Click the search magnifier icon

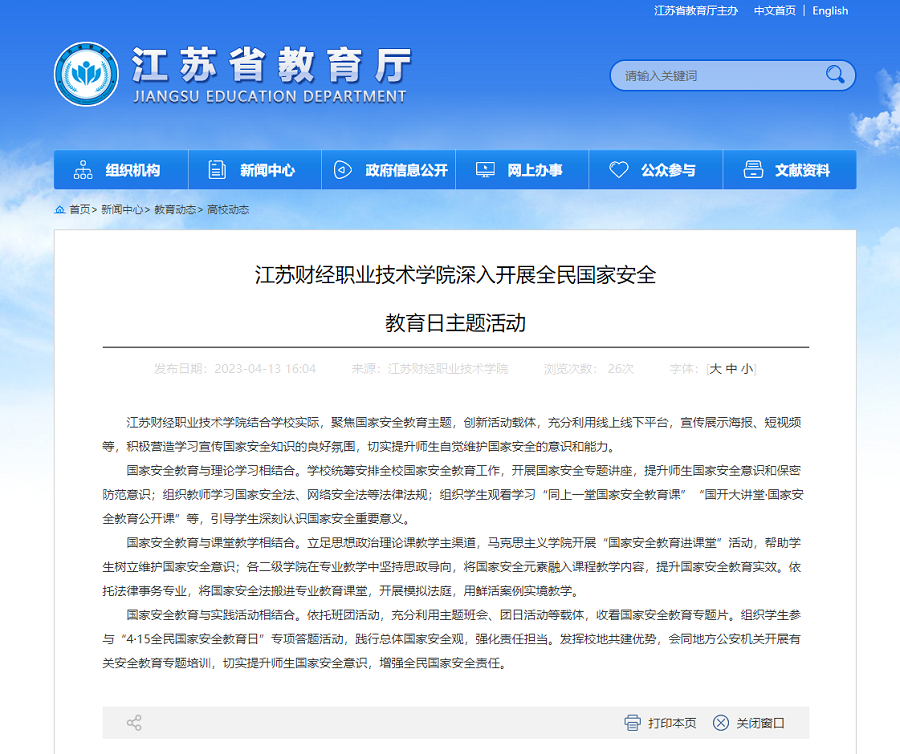pyautogui.click(x=835, y=75)
